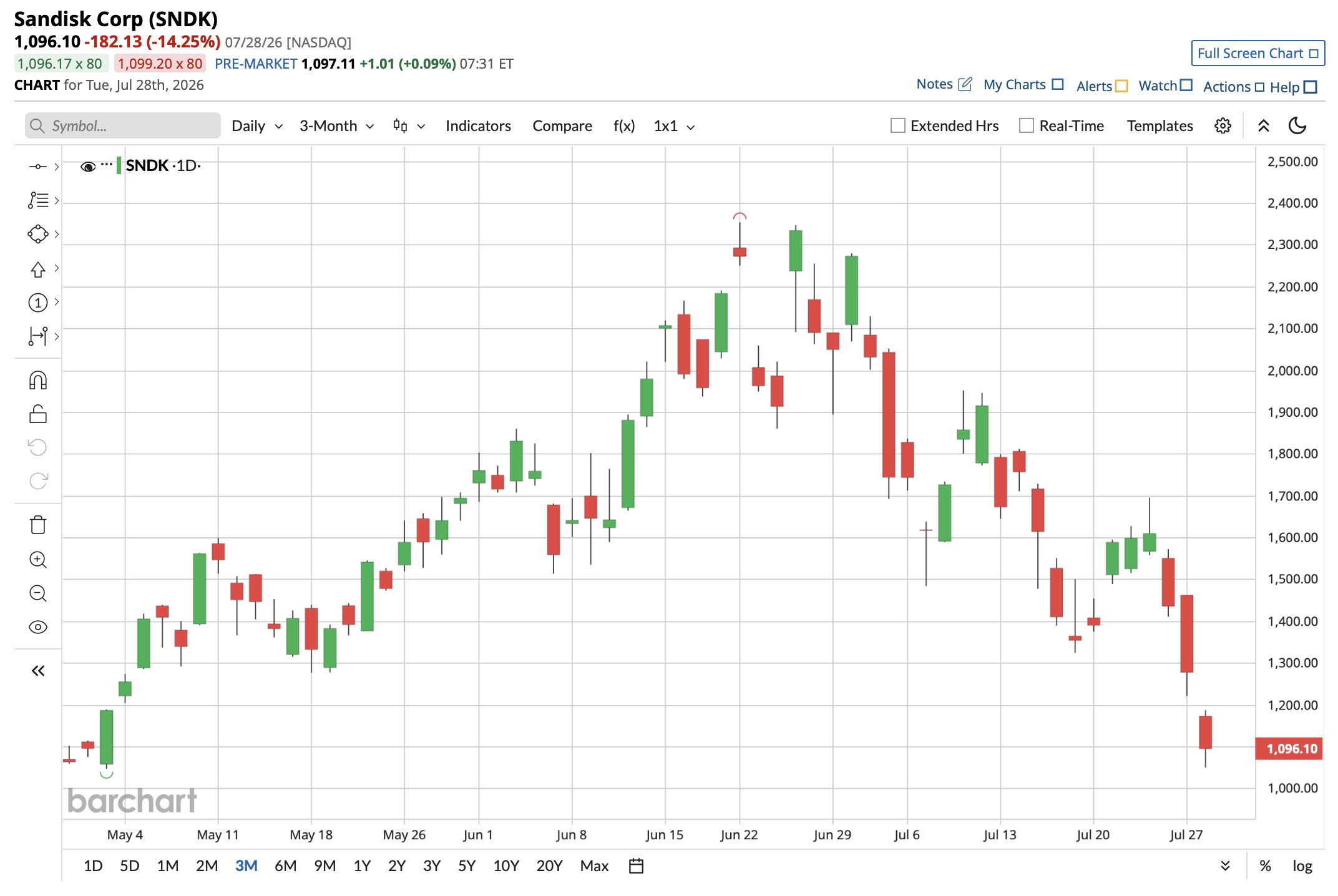Open the Templates menu
The height and width of the screenshot is (896, 1338).
[1160, 126]
